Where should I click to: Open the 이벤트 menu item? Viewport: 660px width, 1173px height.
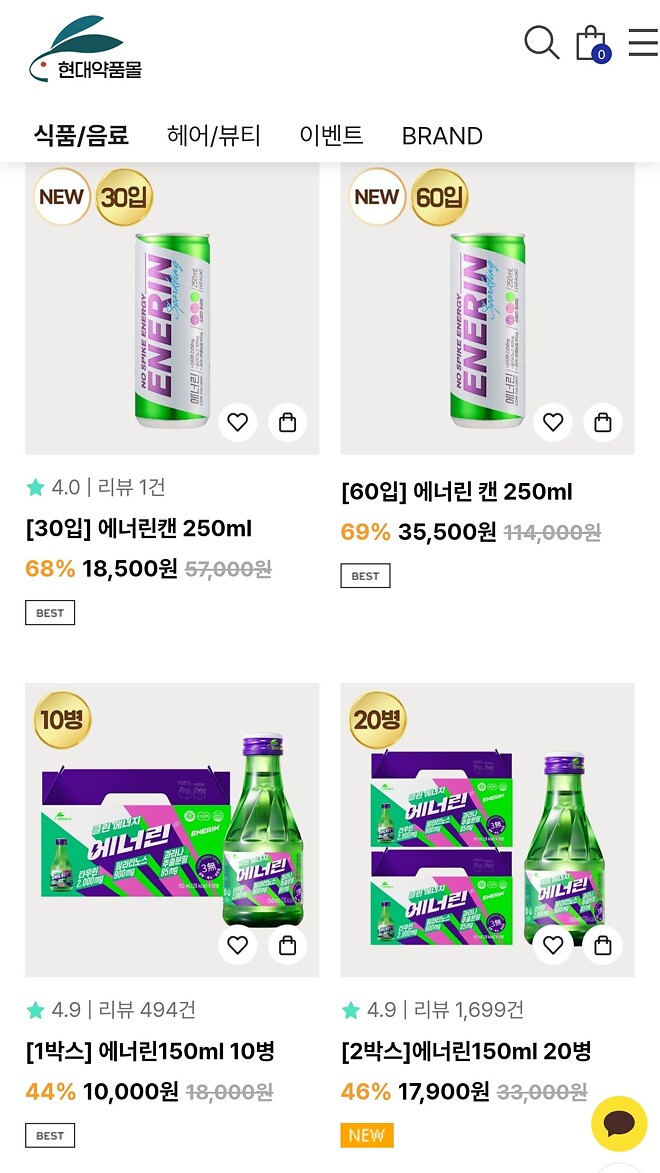click(331, 135)
